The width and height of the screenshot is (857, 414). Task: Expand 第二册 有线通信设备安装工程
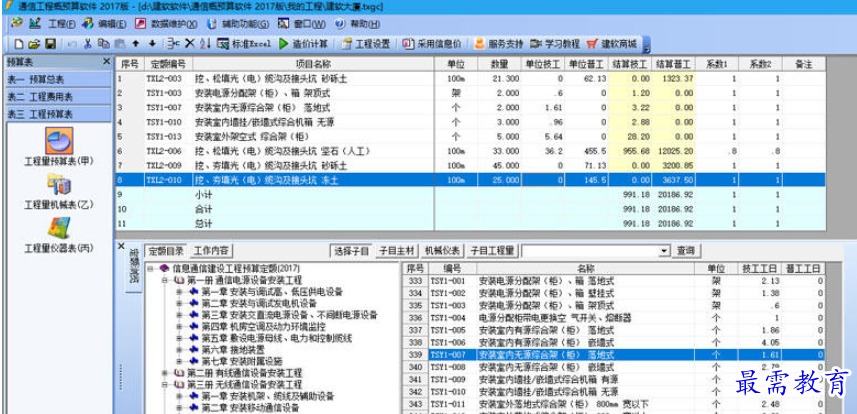click(x=165, y=373)
